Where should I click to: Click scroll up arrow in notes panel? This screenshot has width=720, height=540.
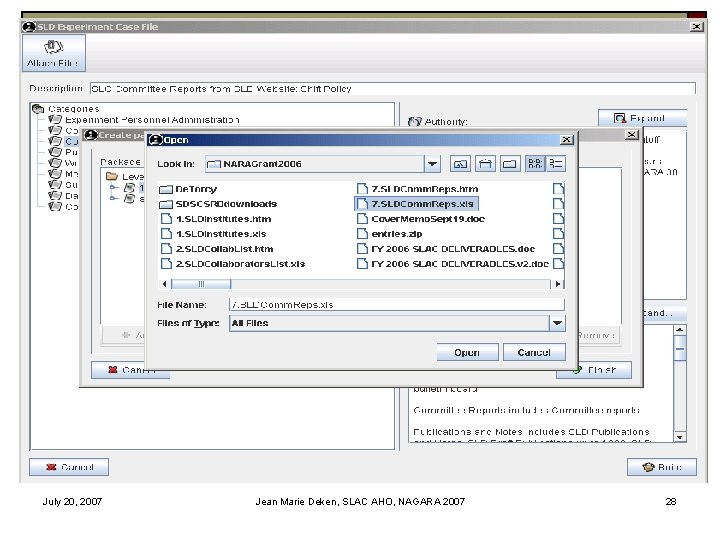coord(680,330)
